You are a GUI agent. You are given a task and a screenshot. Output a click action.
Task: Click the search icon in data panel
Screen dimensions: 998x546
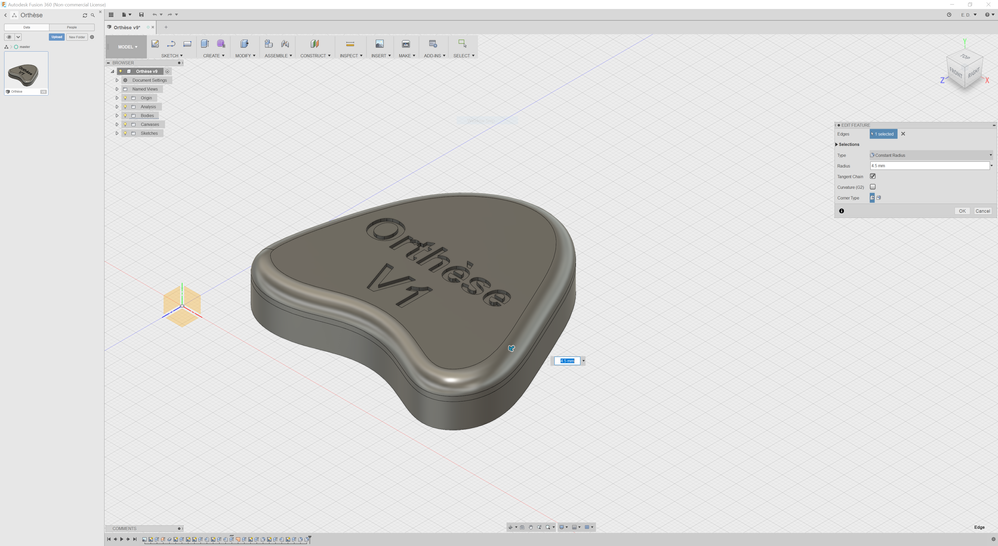click(92, 15)
